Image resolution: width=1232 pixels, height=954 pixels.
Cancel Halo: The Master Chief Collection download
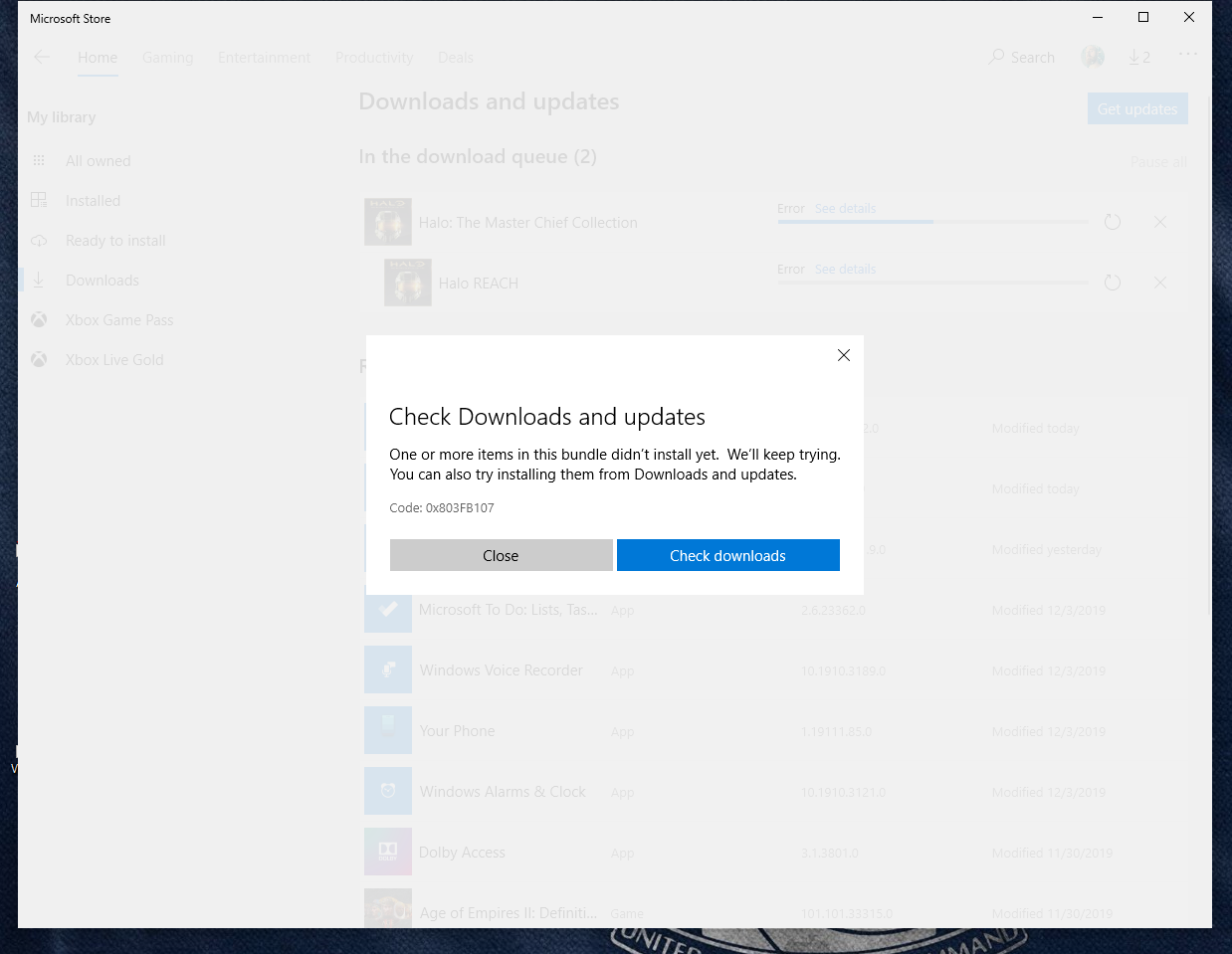coord(1160,222)
